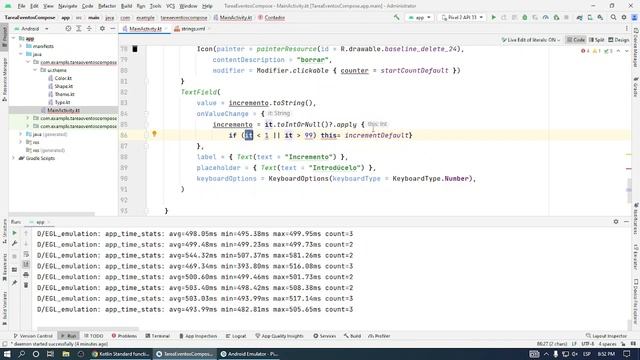Hide the Project tool window

[x=113, y=29]
